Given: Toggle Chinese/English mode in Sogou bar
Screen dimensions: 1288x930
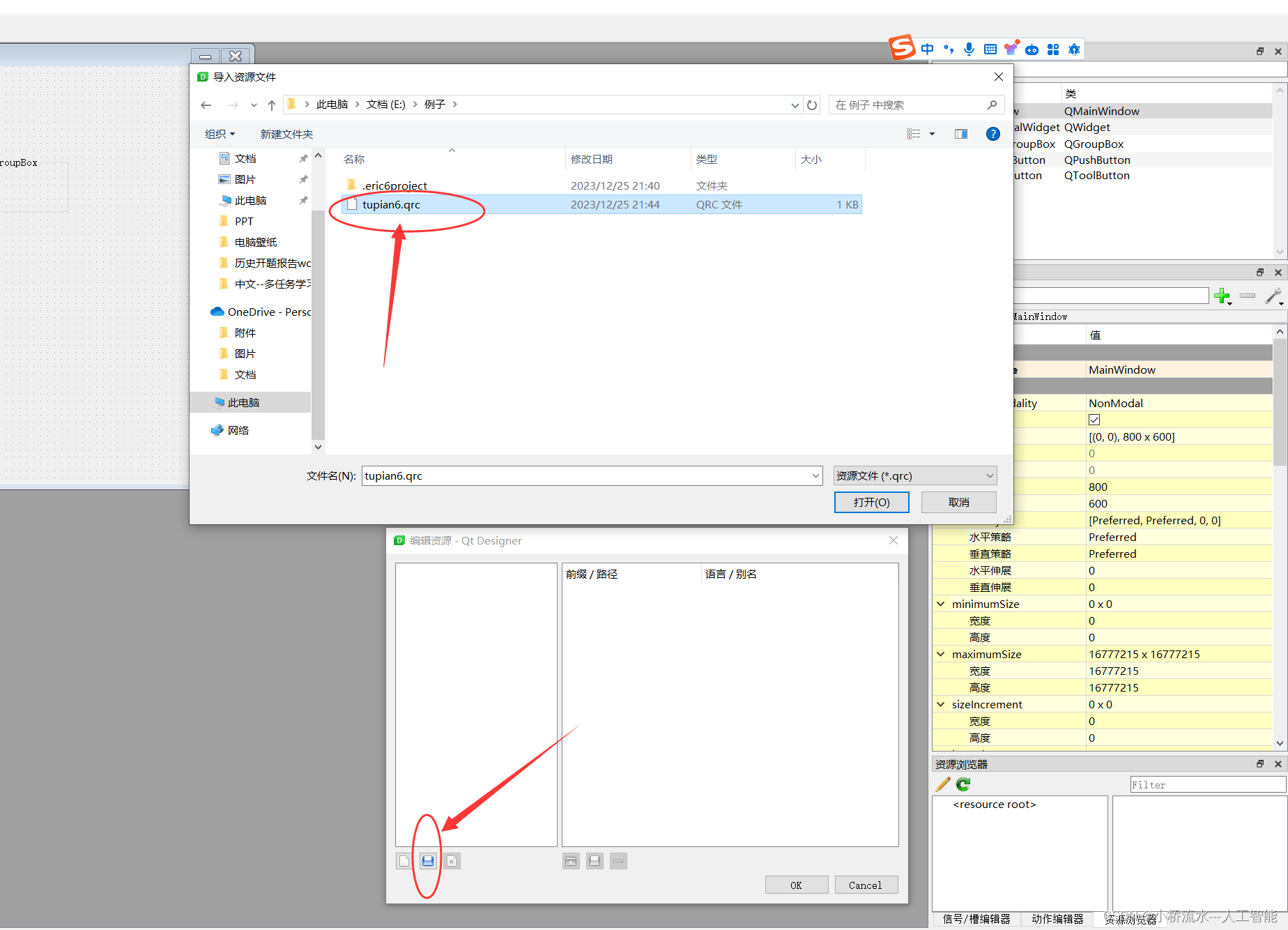Looking at the screenshot, I should (927, 49).
